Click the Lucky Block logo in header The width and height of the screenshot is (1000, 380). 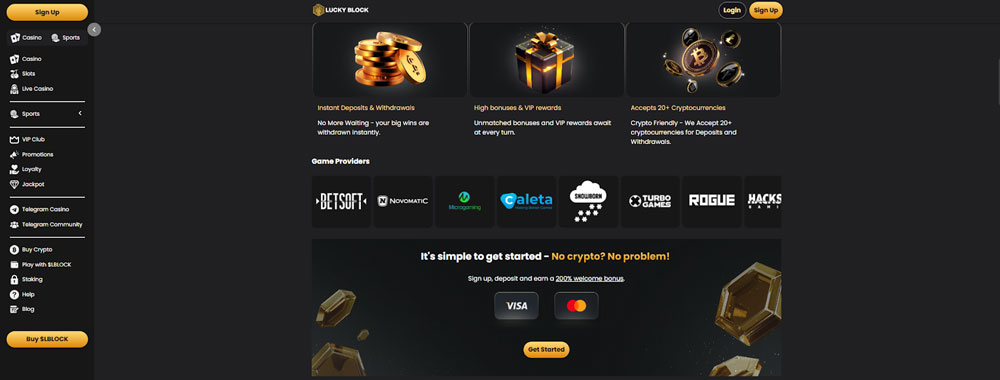coord(341,10)
